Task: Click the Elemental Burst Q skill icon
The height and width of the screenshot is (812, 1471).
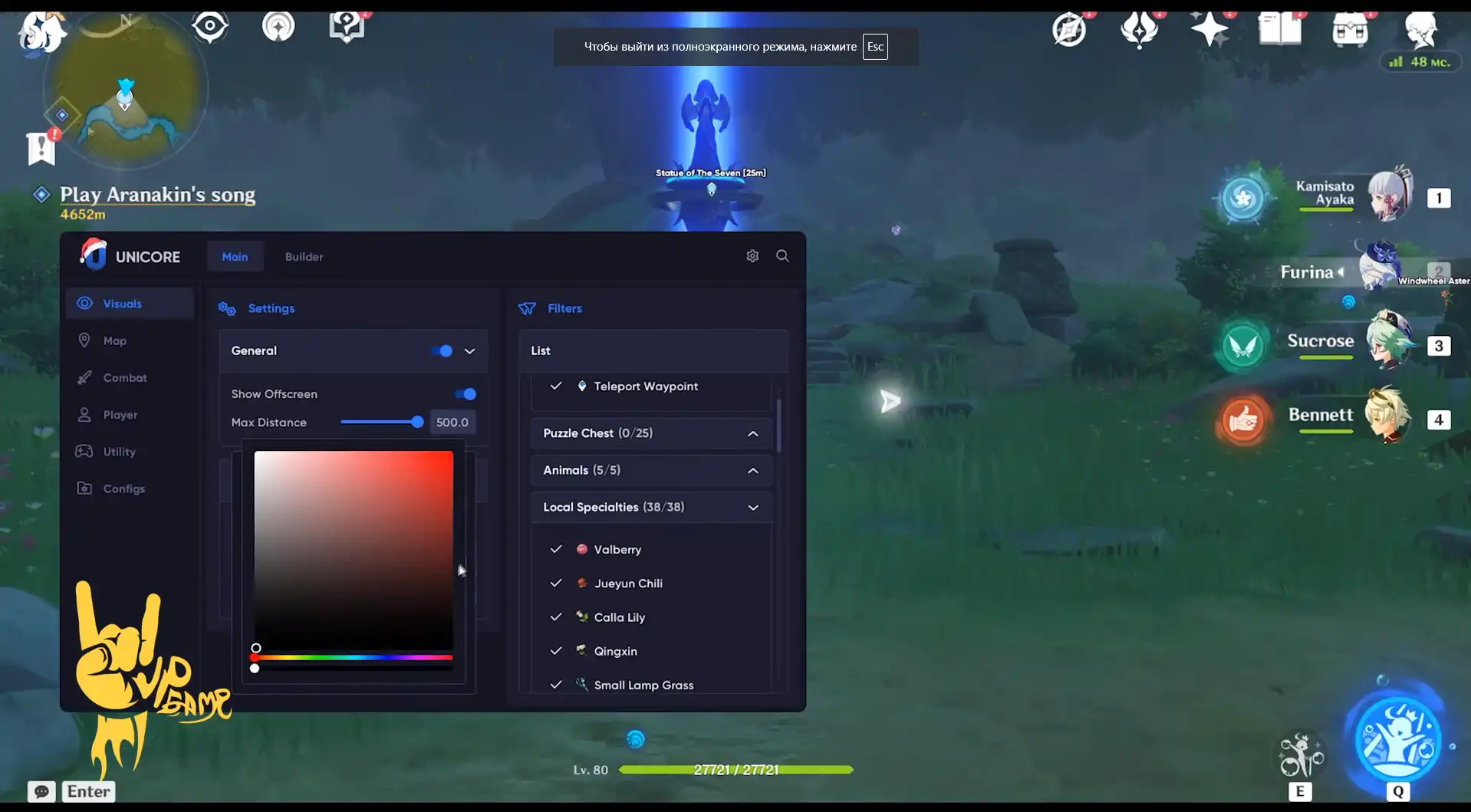Action: tap(1397, 740)
